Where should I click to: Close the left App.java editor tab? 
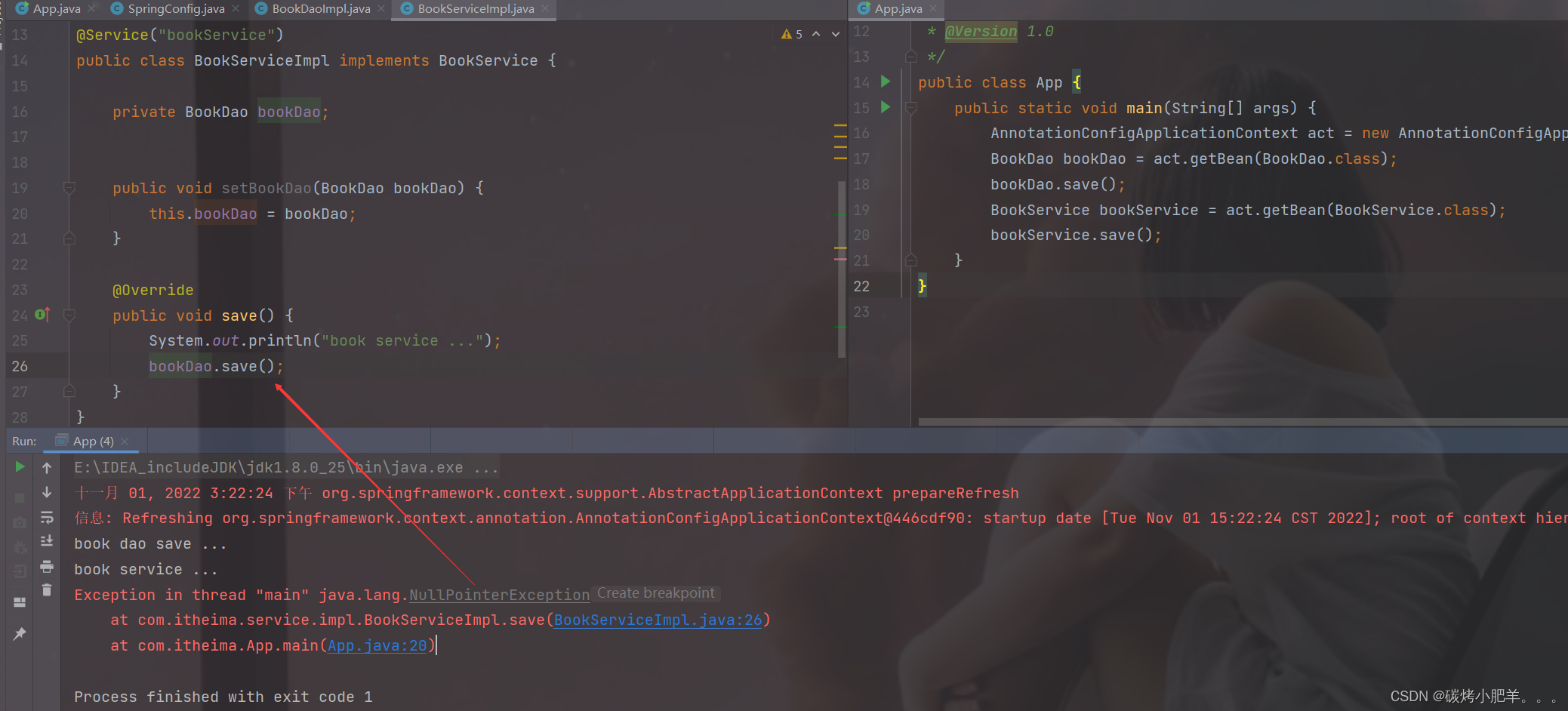pos(91,8)
